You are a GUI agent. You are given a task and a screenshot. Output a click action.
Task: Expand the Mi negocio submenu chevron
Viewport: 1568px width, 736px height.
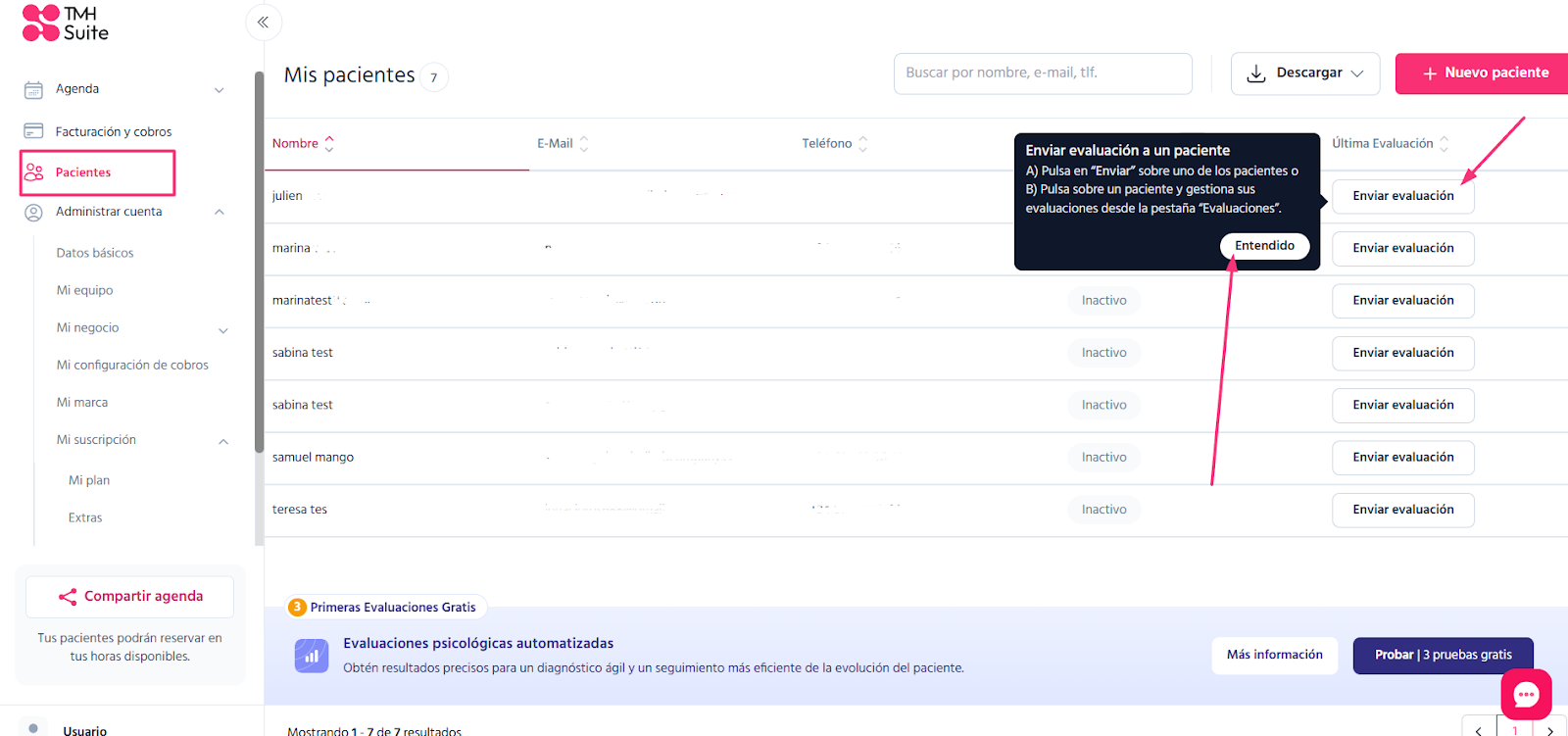[223, 330]
